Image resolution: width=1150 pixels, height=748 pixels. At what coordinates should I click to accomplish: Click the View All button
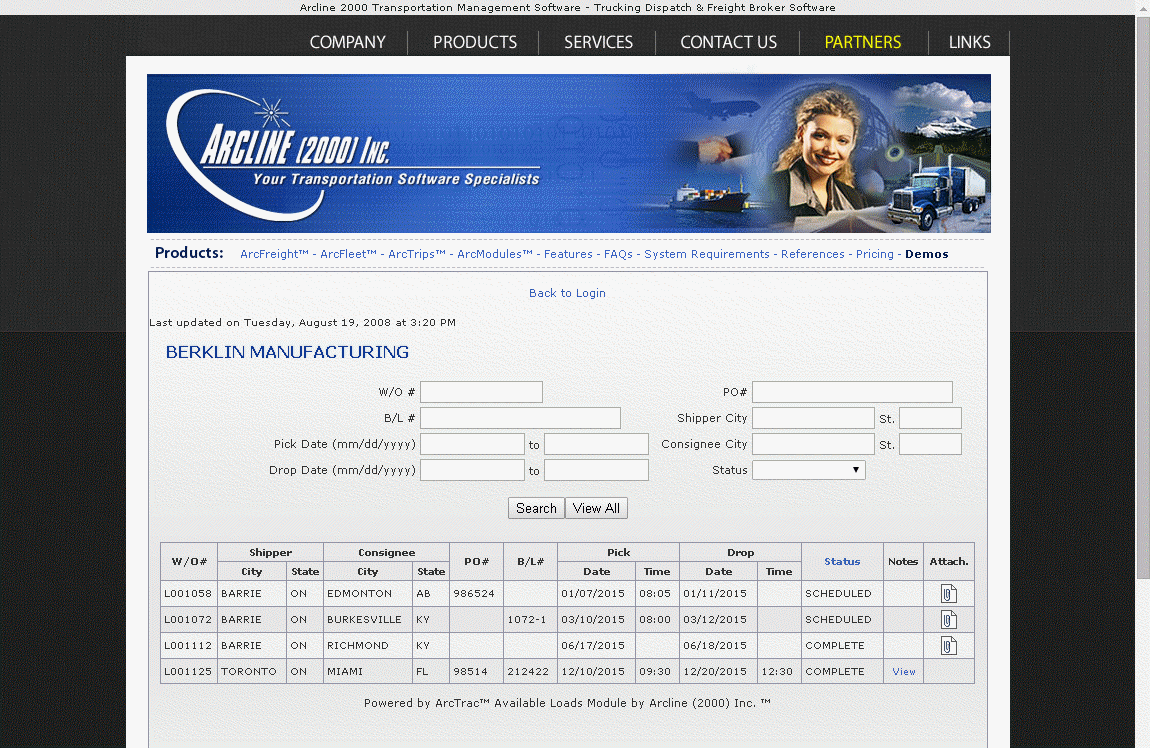click(x=596, y=508)
